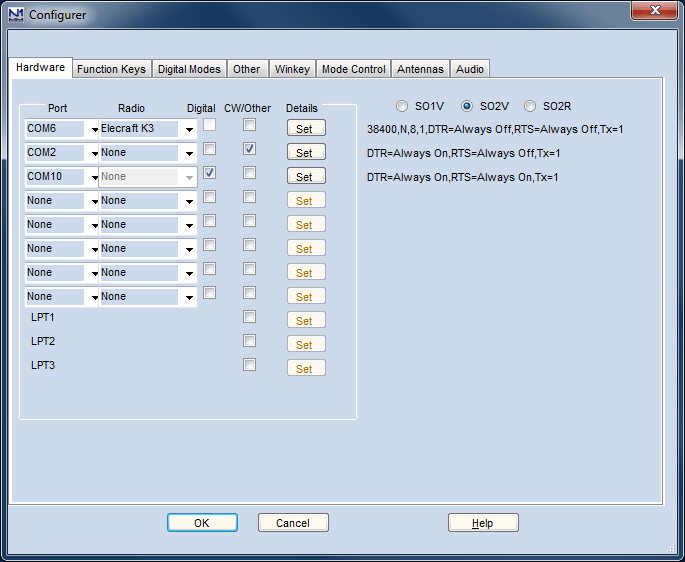Expand the COM10 port dropdown
Viewport: 685px width, 562px height.
94,177
